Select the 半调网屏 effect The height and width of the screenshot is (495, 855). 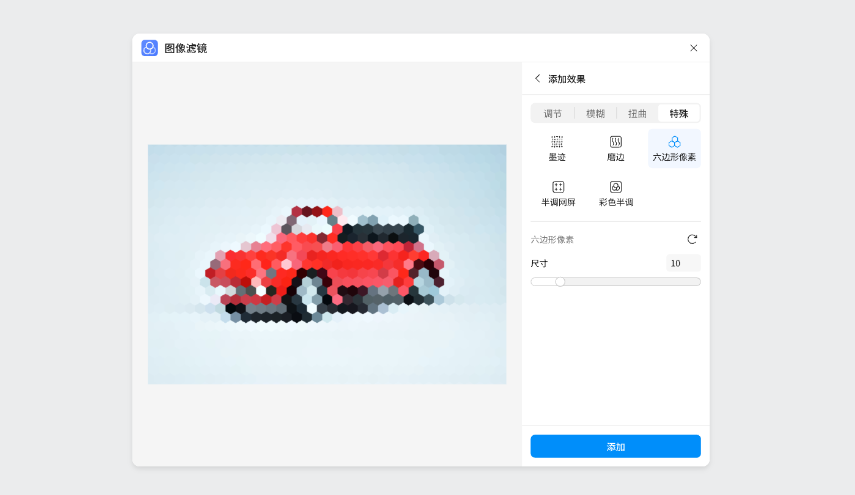click(557, 194)
